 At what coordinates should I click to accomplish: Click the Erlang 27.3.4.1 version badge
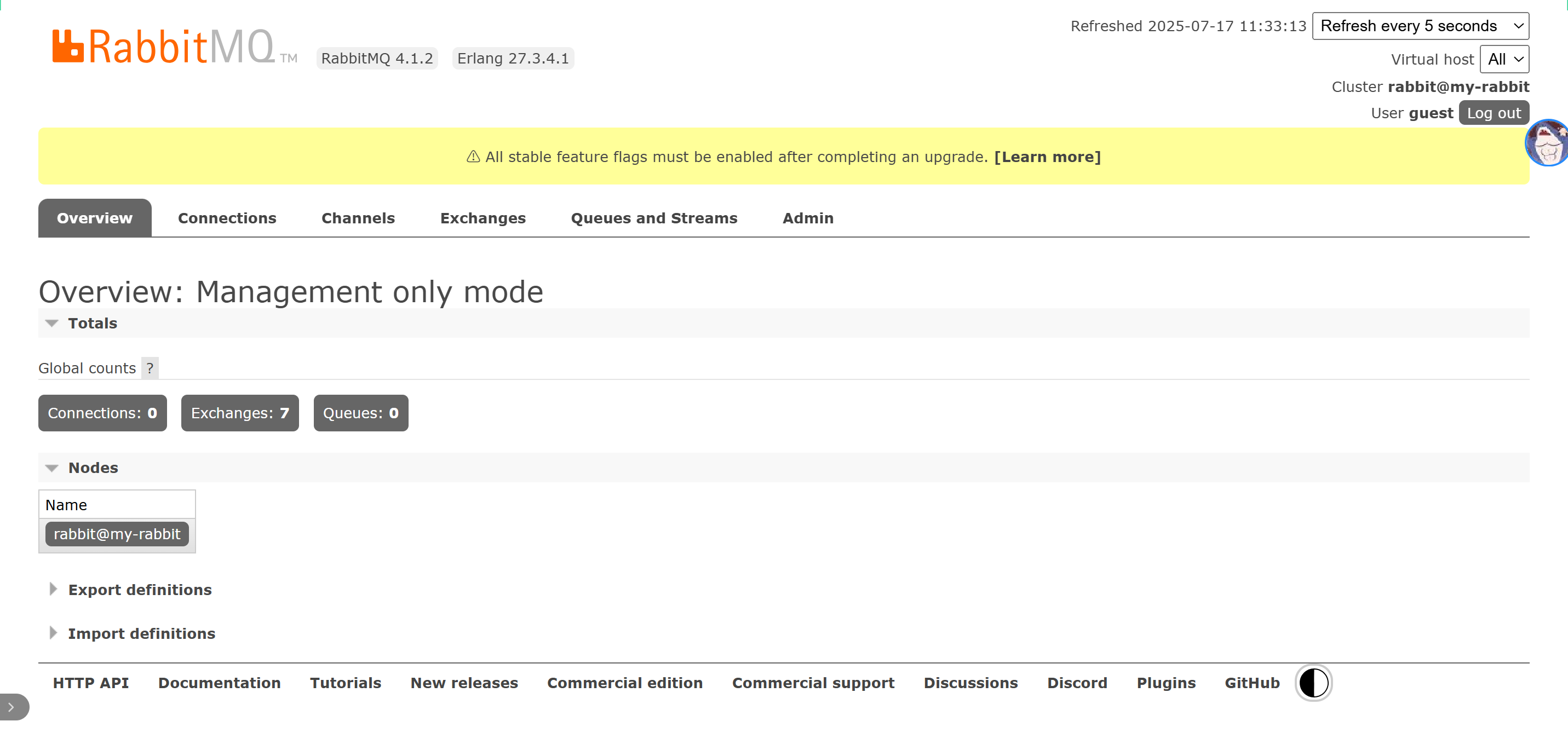[x=513, y=59]
